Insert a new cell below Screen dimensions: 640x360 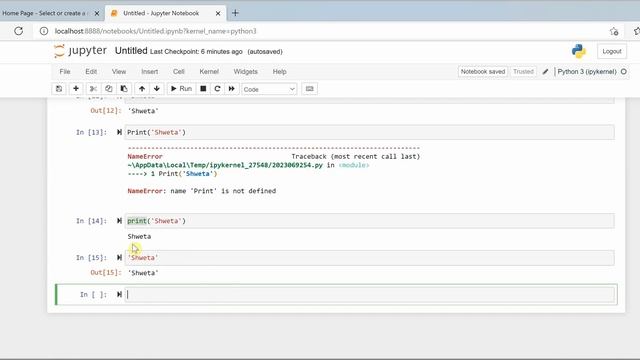click(x=76, y=89)
